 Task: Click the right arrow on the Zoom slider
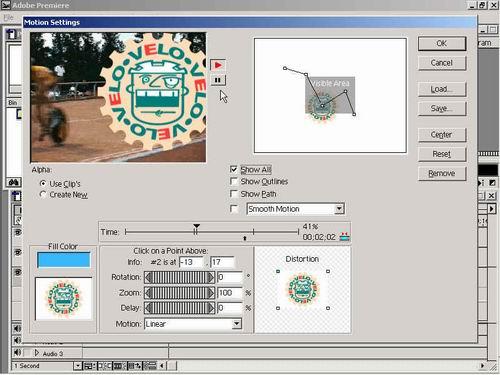pos(211,293)
